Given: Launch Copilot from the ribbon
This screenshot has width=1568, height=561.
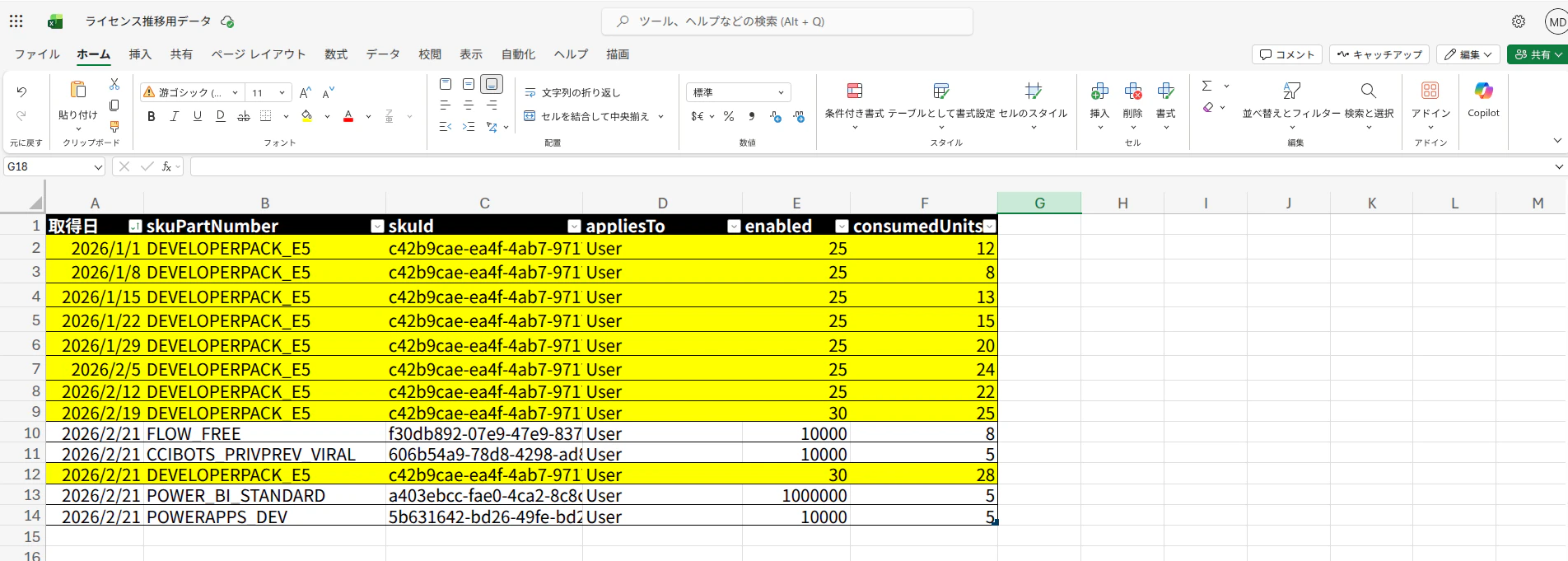Looking at the screenshot, I should point(1483,100).
